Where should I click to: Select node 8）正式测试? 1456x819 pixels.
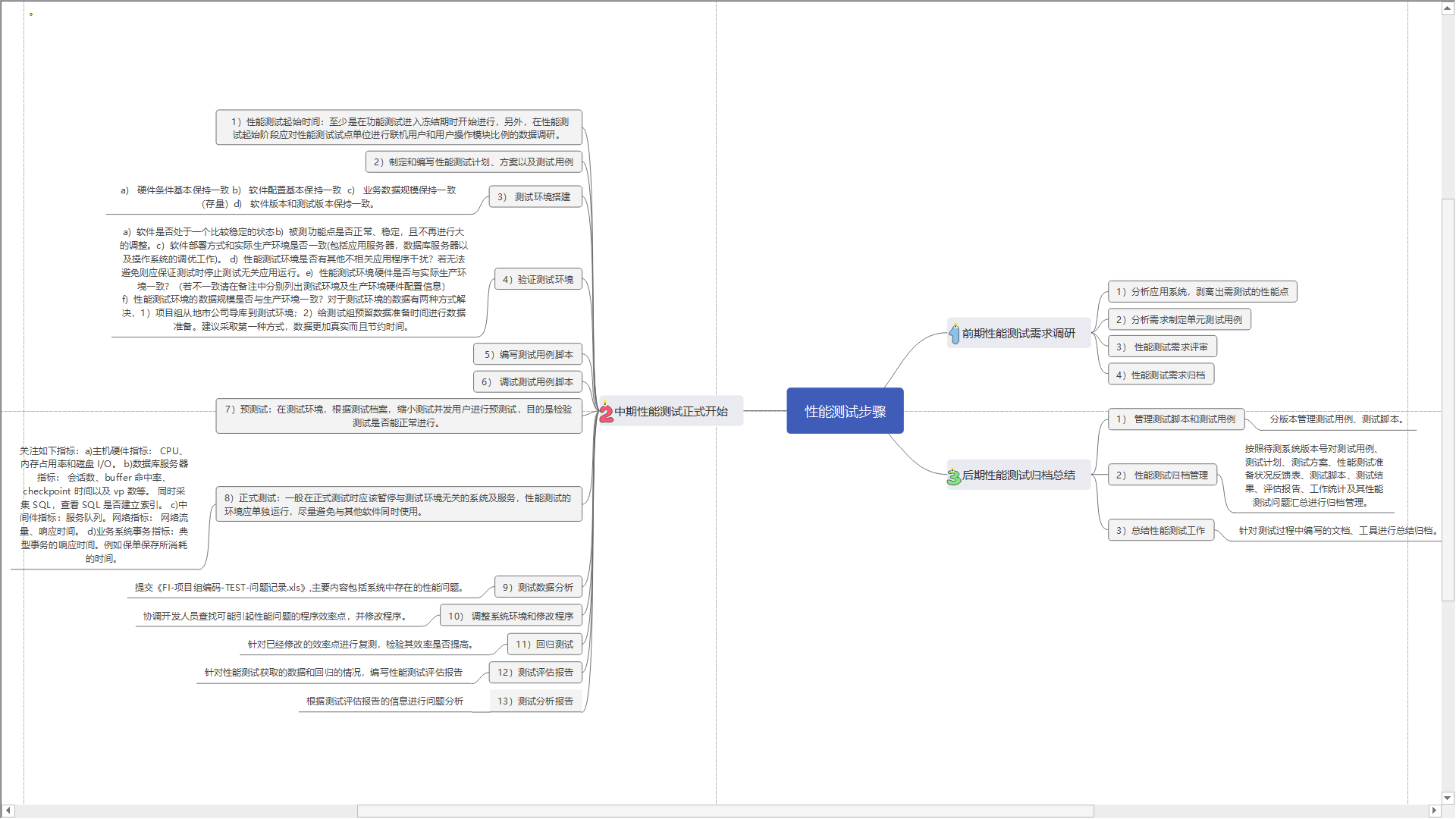[399, 505]
